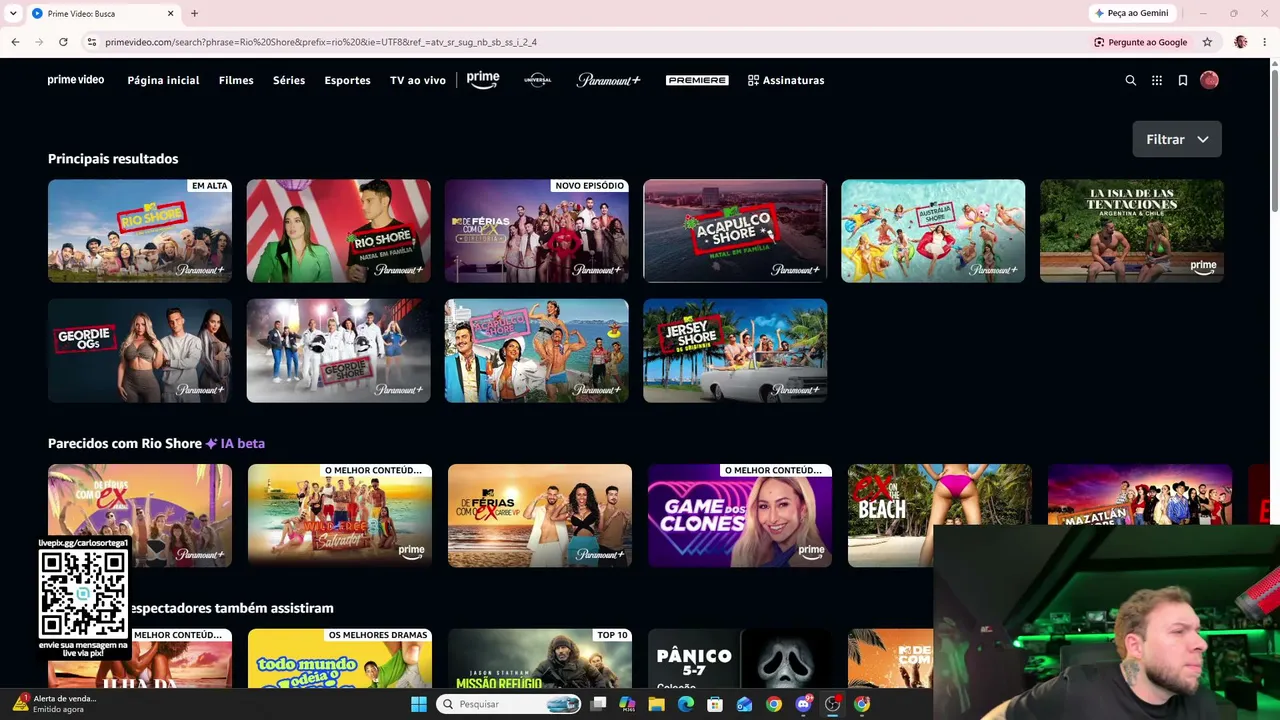Viewport: 1280px width, 720px height.
Task: Click the IA beta label
Action: [x=236, y=443]
